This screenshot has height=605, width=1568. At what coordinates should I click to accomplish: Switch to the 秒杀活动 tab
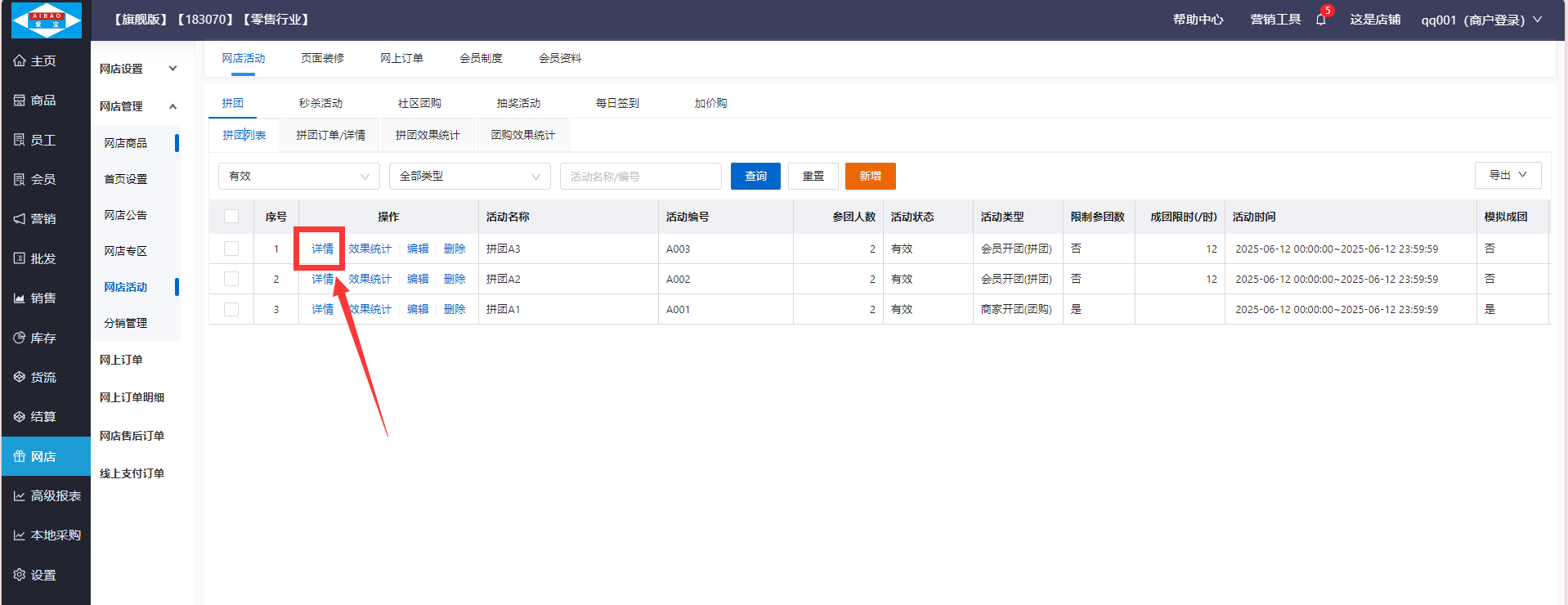coord(320,103)
